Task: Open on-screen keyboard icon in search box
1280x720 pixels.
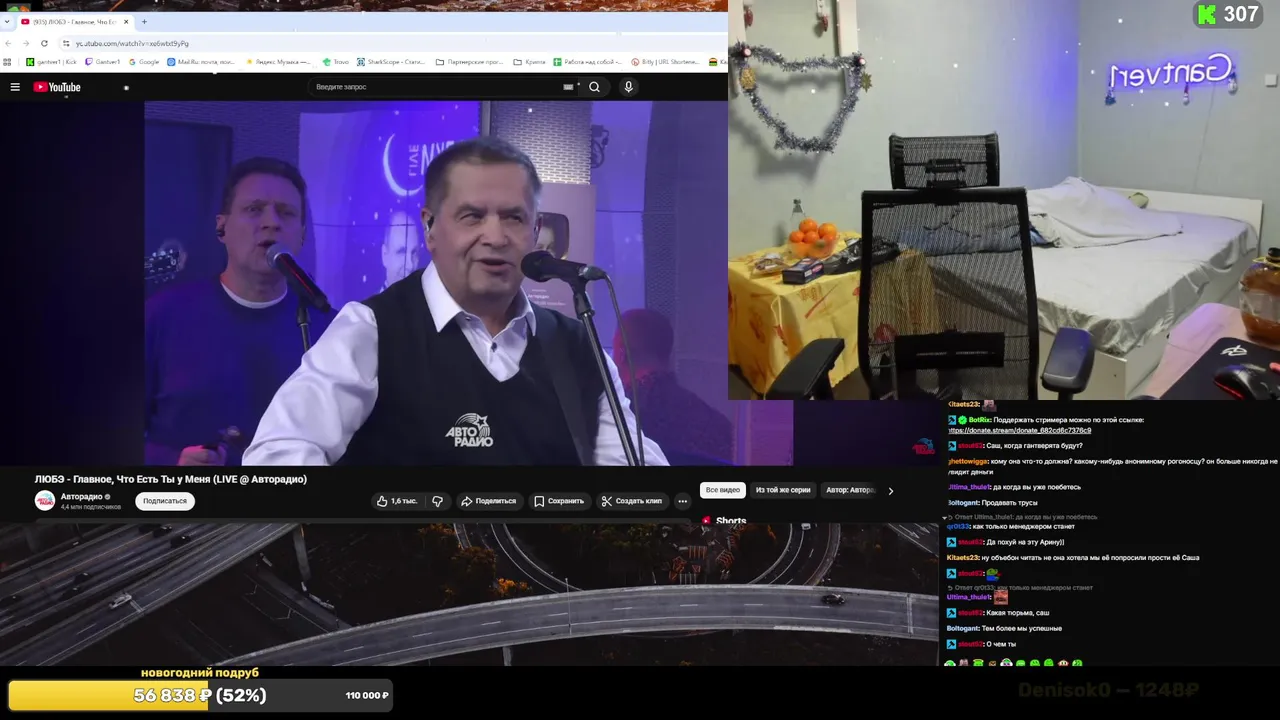Action: click(568, 87)
